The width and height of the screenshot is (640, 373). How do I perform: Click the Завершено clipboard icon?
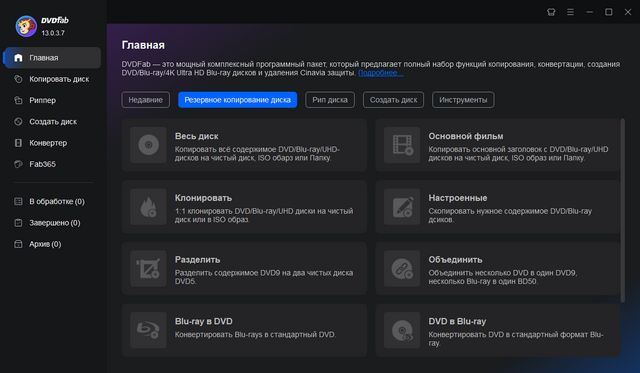pyautogui.click(x=18, y=223)
